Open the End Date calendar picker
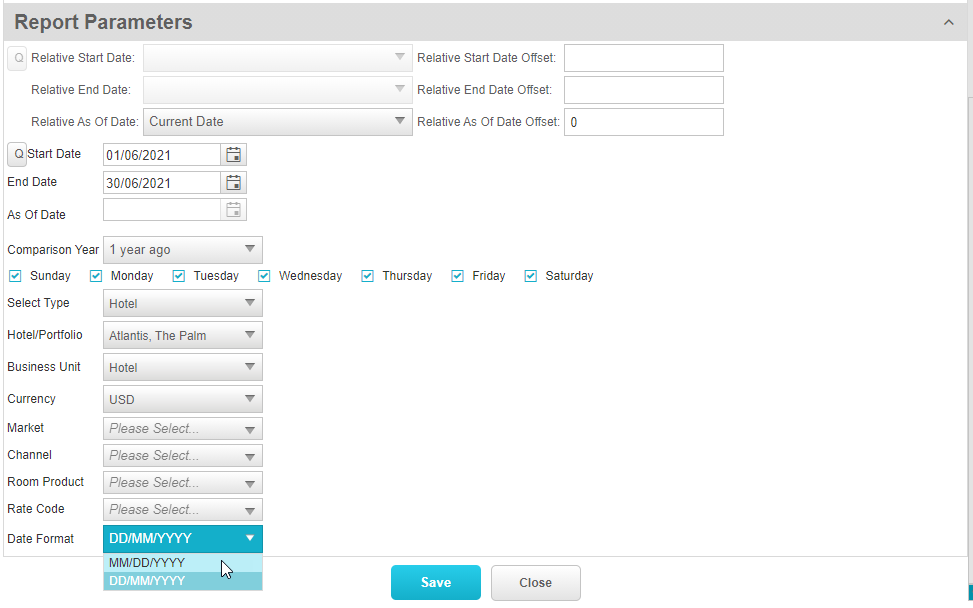973x608 pixels. coord(233,182)
